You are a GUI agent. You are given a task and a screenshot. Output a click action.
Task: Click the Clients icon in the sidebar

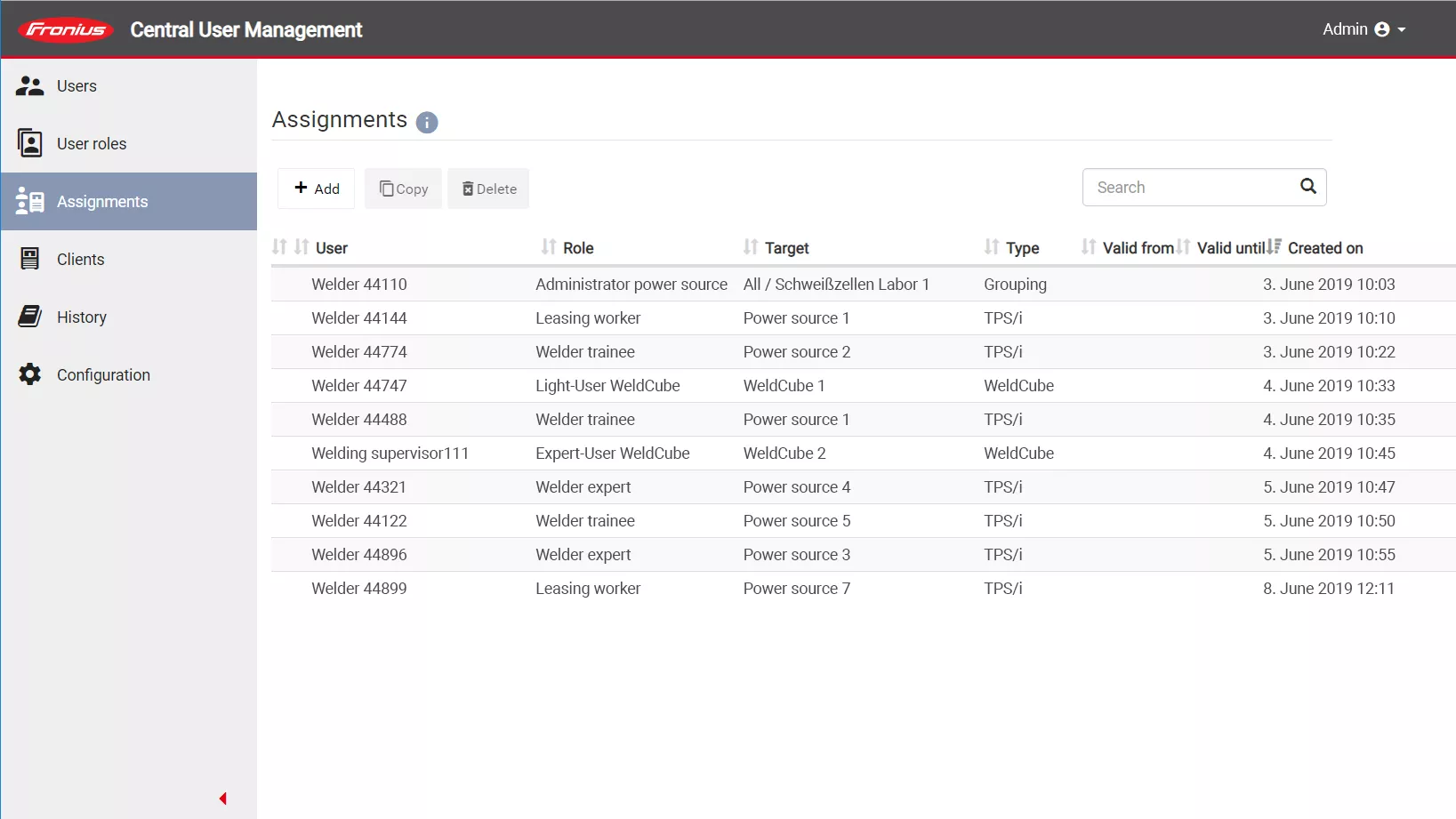[29, 259]
